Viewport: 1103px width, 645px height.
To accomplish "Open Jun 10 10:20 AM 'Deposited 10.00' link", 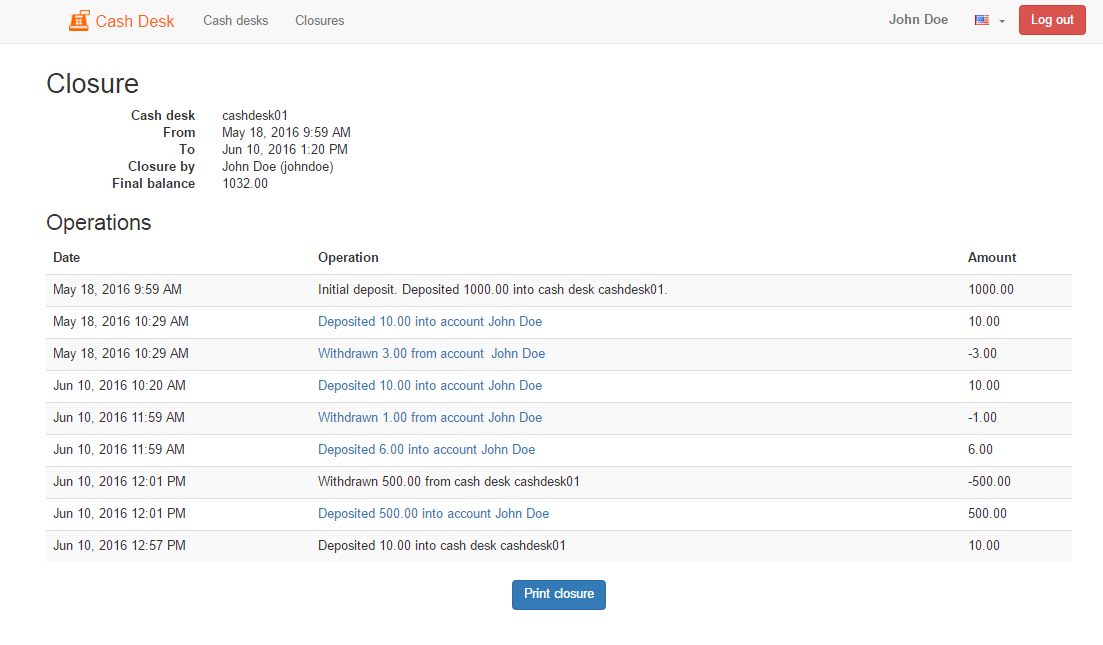I will coord(430,386).
